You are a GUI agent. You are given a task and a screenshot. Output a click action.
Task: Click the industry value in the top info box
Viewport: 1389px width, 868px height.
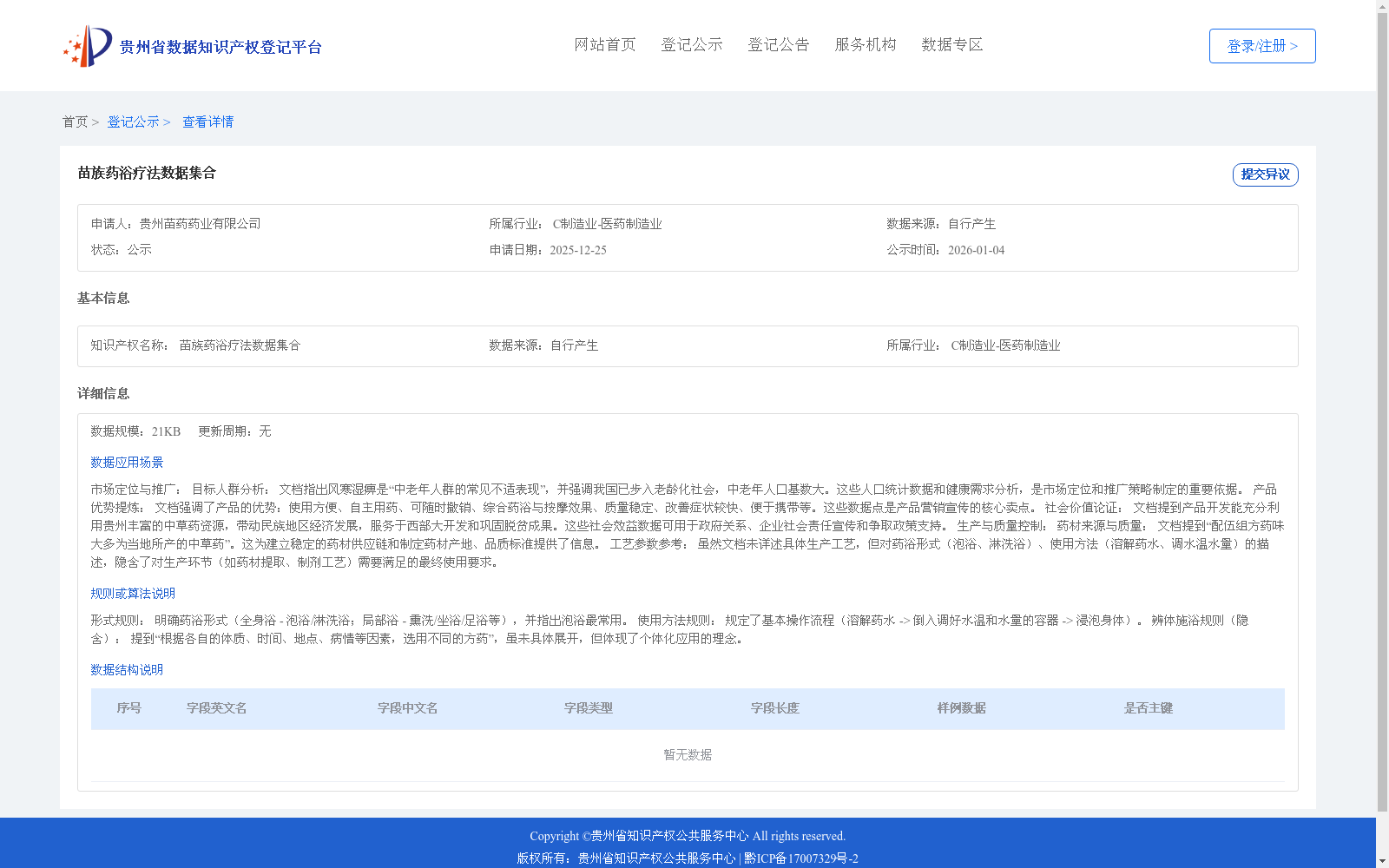point(607,224)
